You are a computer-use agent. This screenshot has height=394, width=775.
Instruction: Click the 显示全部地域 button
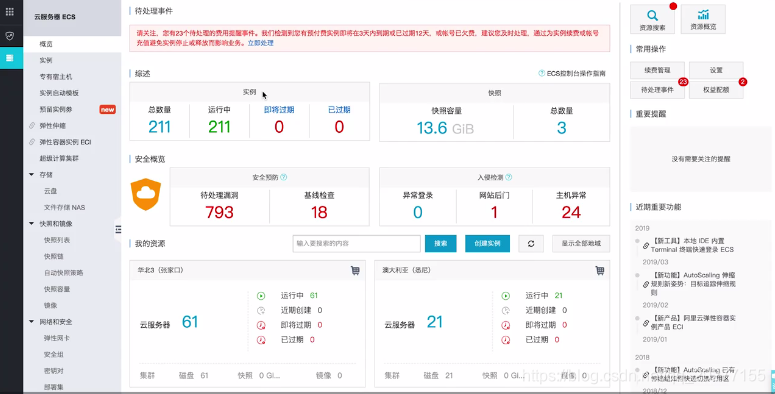581,244
